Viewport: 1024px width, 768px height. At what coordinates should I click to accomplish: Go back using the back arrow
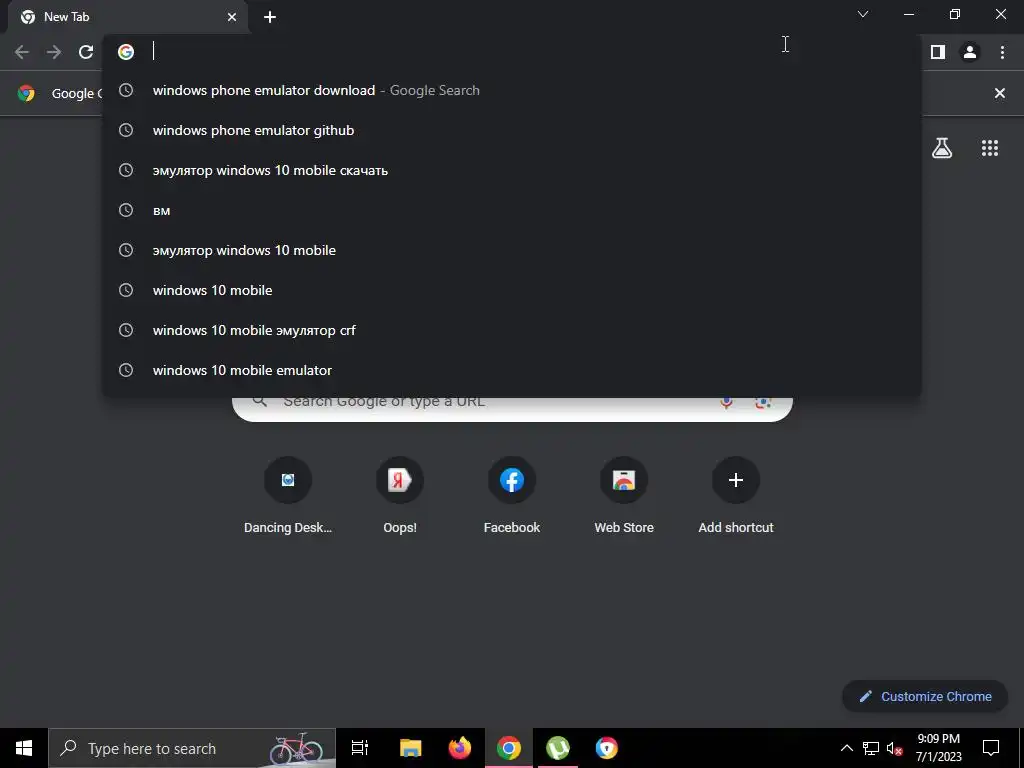(22, 52)
